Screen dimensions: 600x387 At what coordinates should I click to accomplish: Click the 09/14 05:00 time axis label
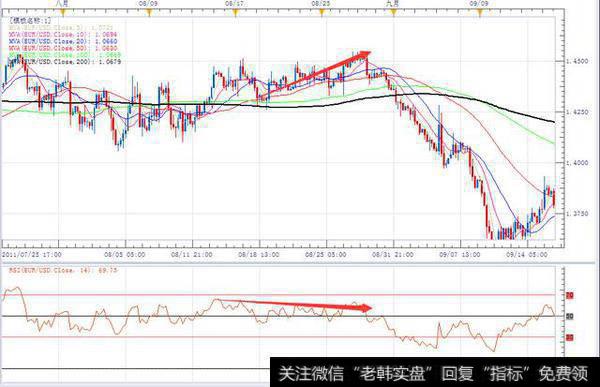click(x=527, y=254)
